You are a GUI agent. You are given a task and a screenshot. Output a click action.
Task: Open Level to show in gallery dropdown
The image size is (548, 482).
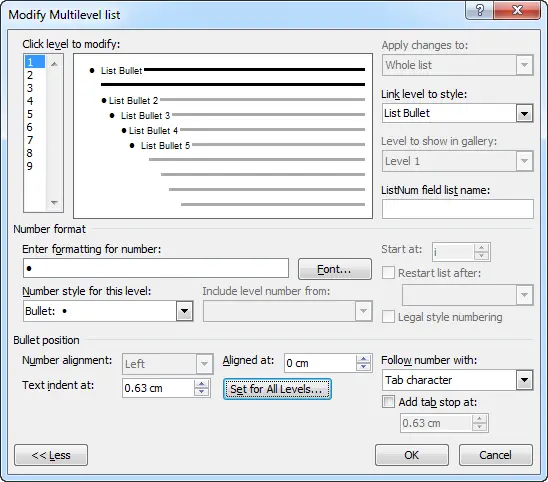coord(524,161)
